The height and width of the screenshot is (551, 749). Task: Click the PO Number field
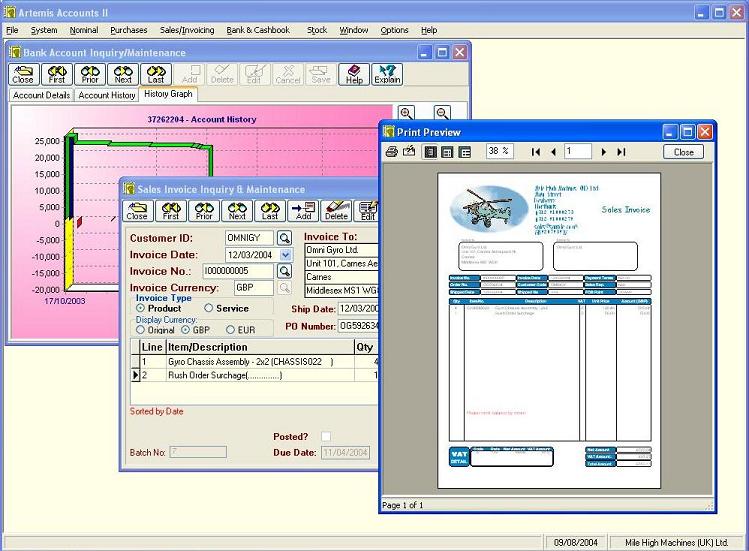coord(358,326)
